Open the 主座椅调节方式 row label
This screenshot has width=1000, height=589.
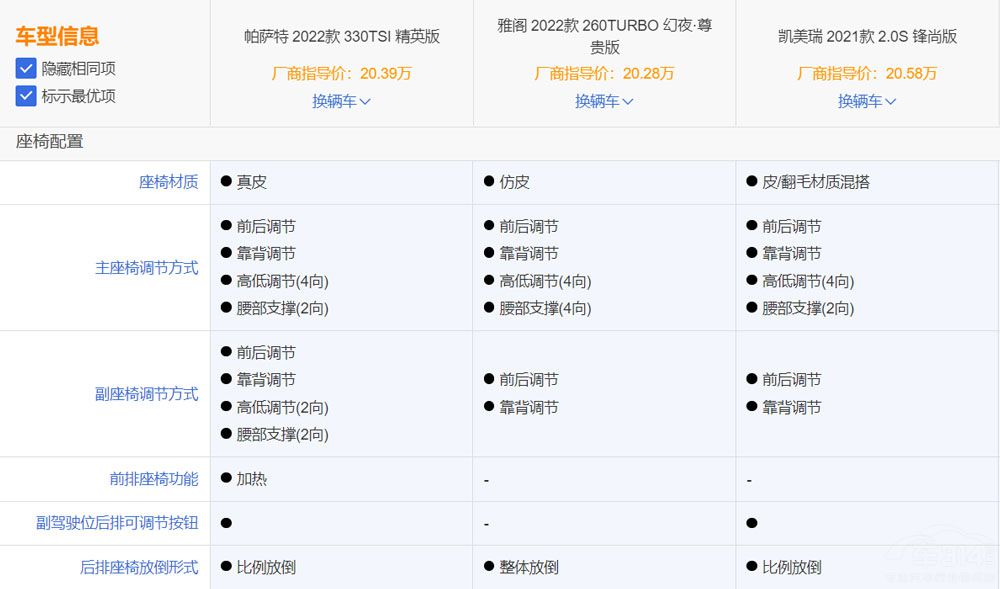[x=146, y=267]
